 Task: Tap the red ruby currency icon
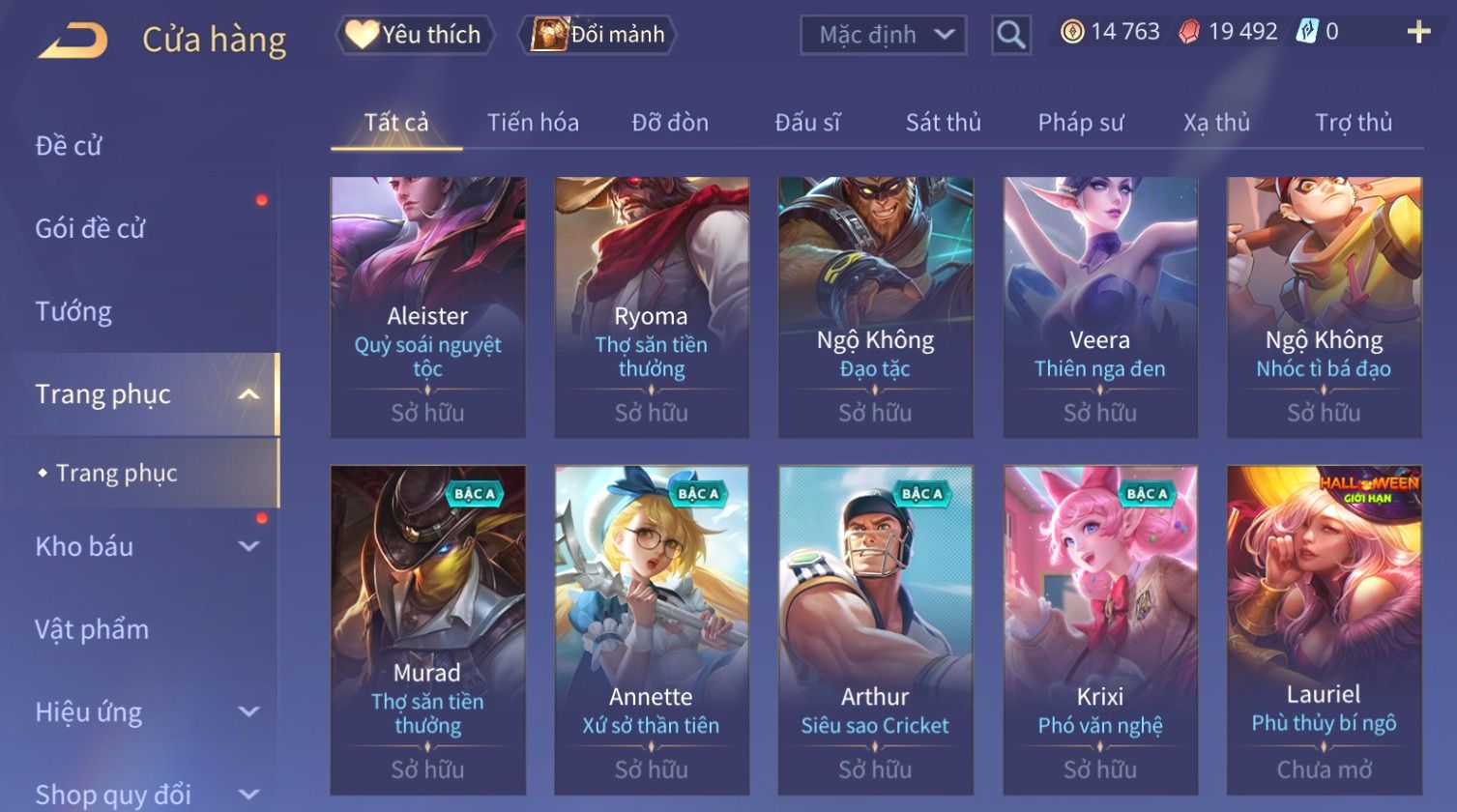pos(1189,32)
